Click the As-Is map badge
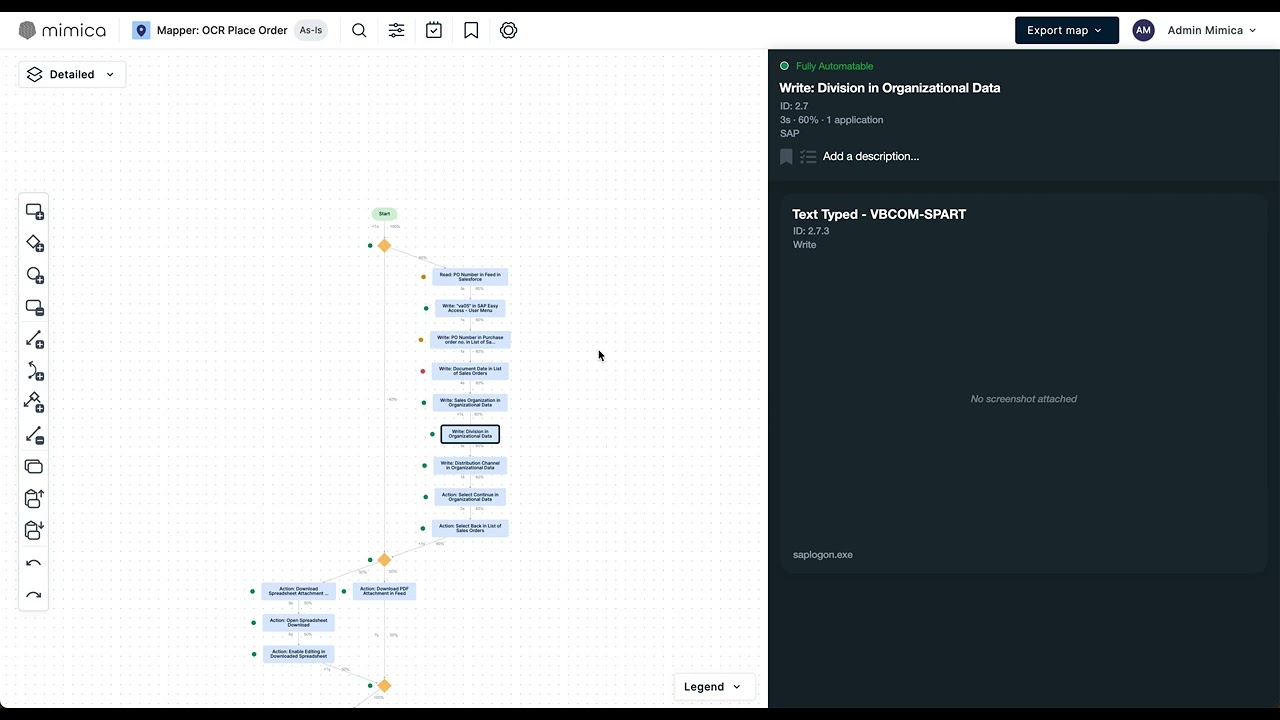 pyautogui.click(x=311, y=30)
